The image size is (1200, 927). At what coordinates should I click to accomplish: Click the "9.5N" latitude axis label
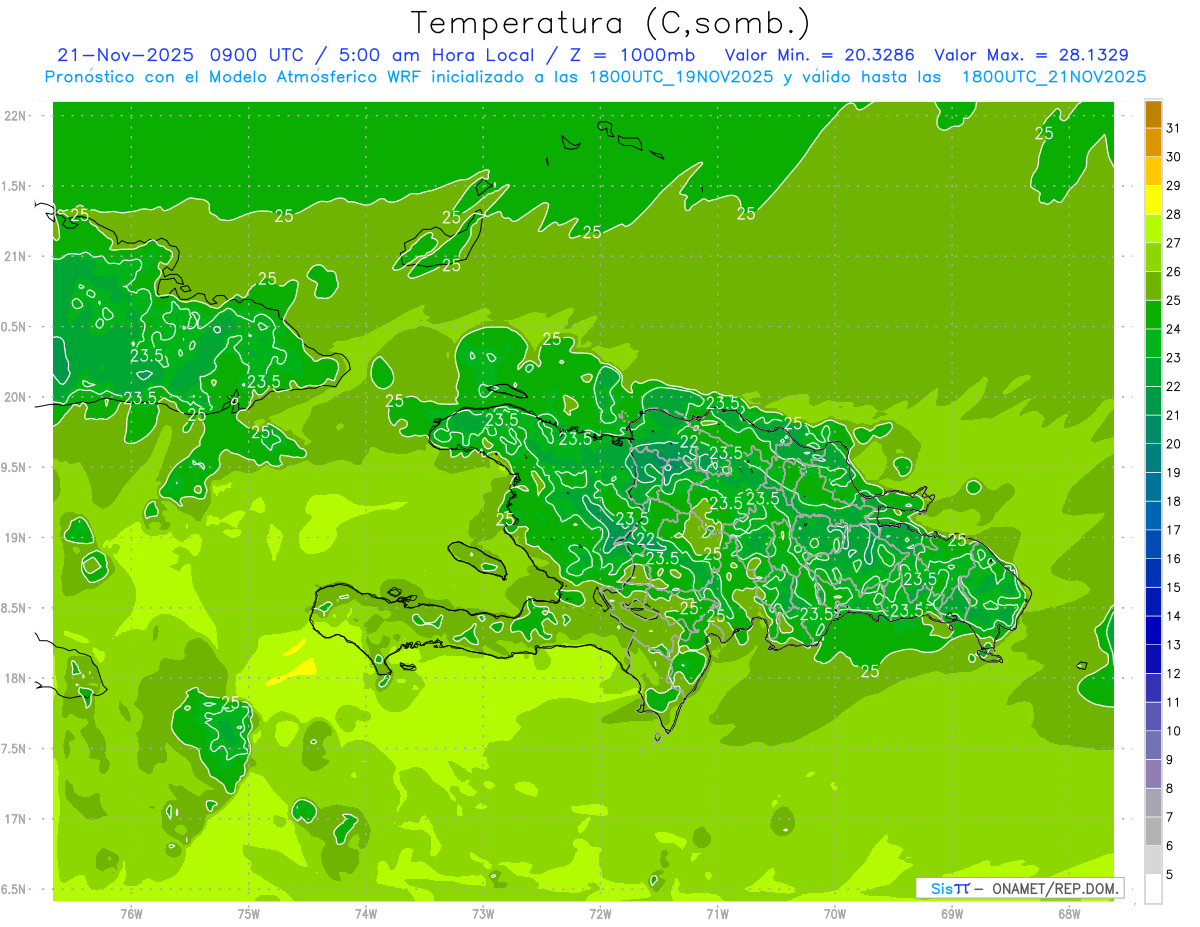click(x=15, y=468)
